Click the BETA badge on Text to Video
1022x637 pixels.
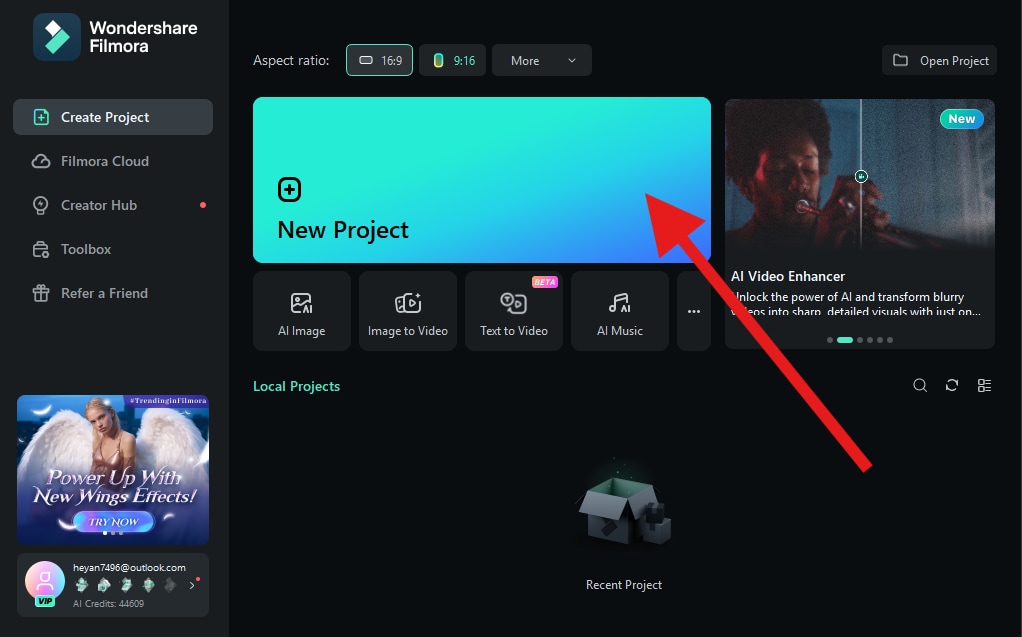[x=545, y=282]
